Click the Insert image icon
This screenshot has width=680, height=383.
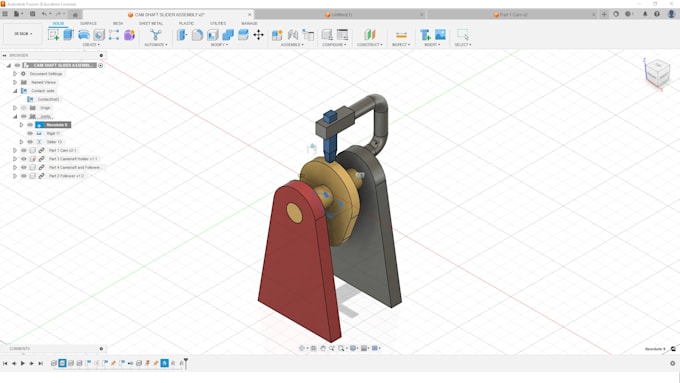click(x=440, y=35)
